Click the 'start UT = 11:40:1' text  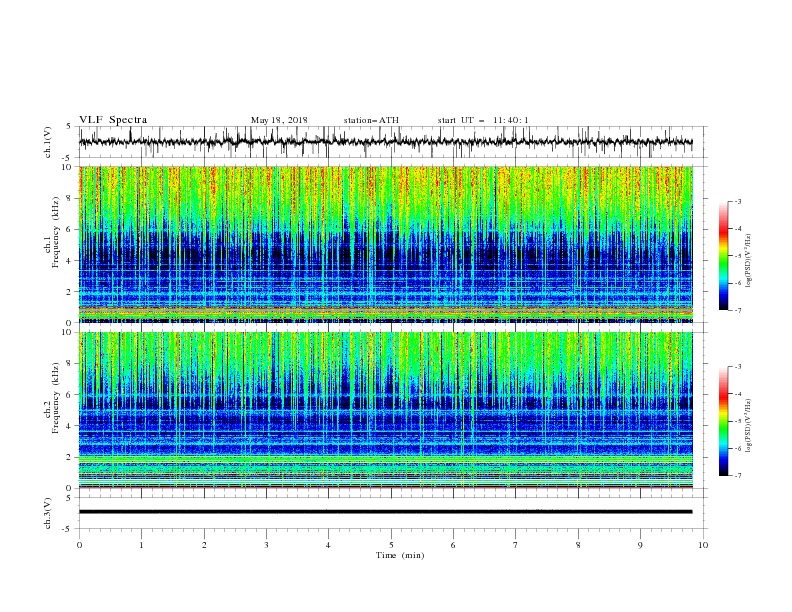pos(483,120)
